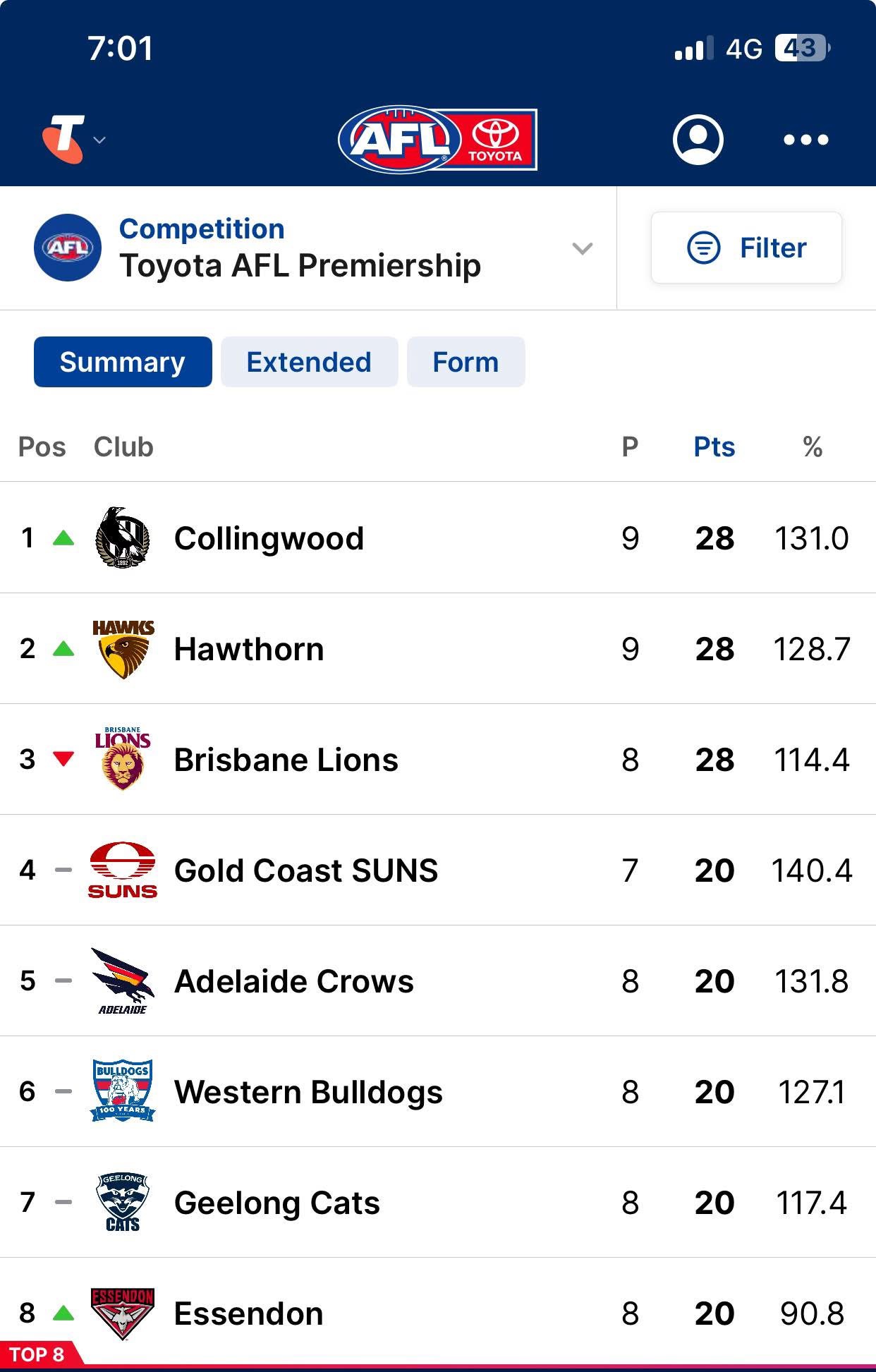
Task: Tap the Brisbane Lions club logo
Action: (123, 759)
